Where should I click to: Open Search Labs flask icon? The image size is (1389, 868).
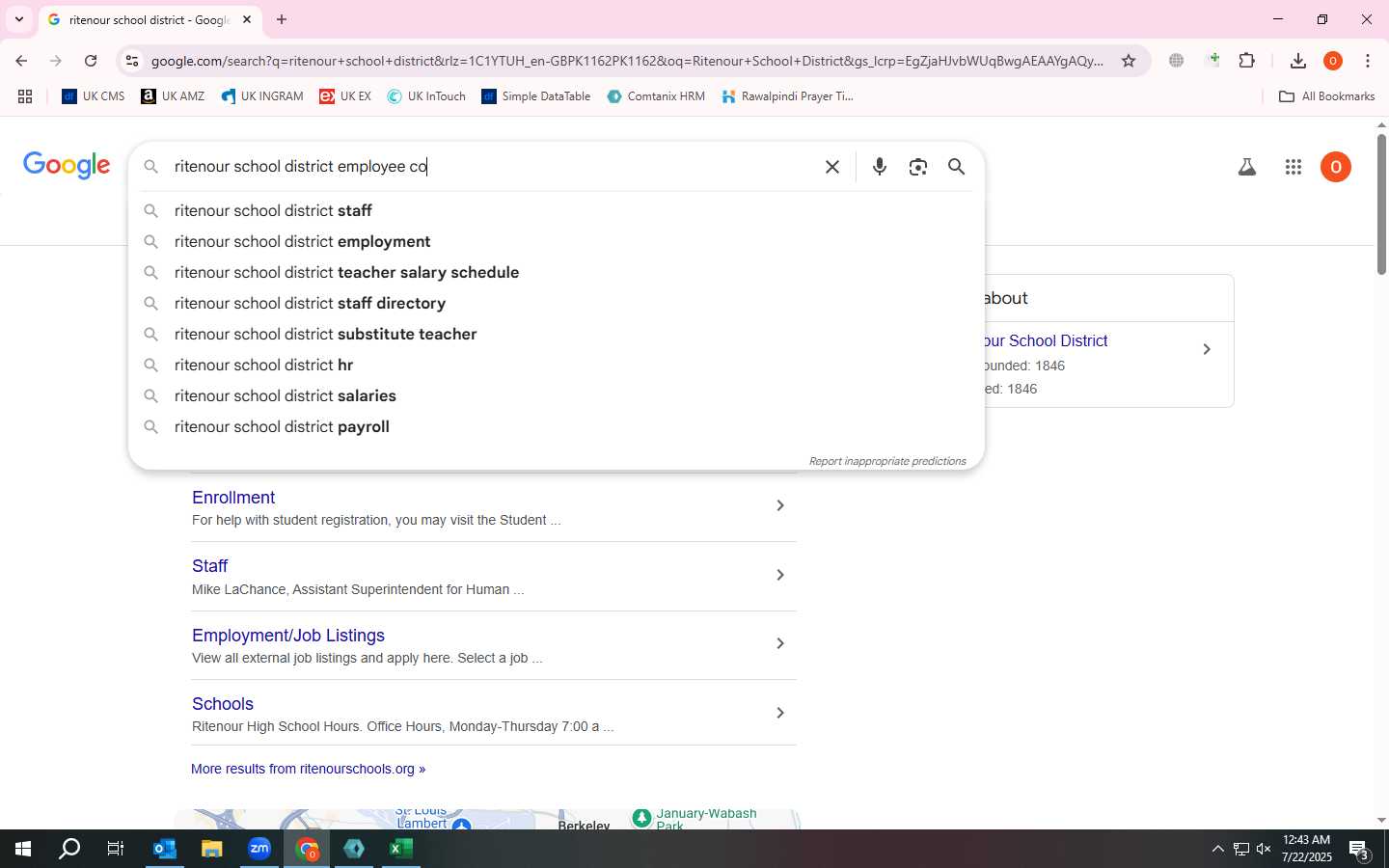(x=1247, y=168)
